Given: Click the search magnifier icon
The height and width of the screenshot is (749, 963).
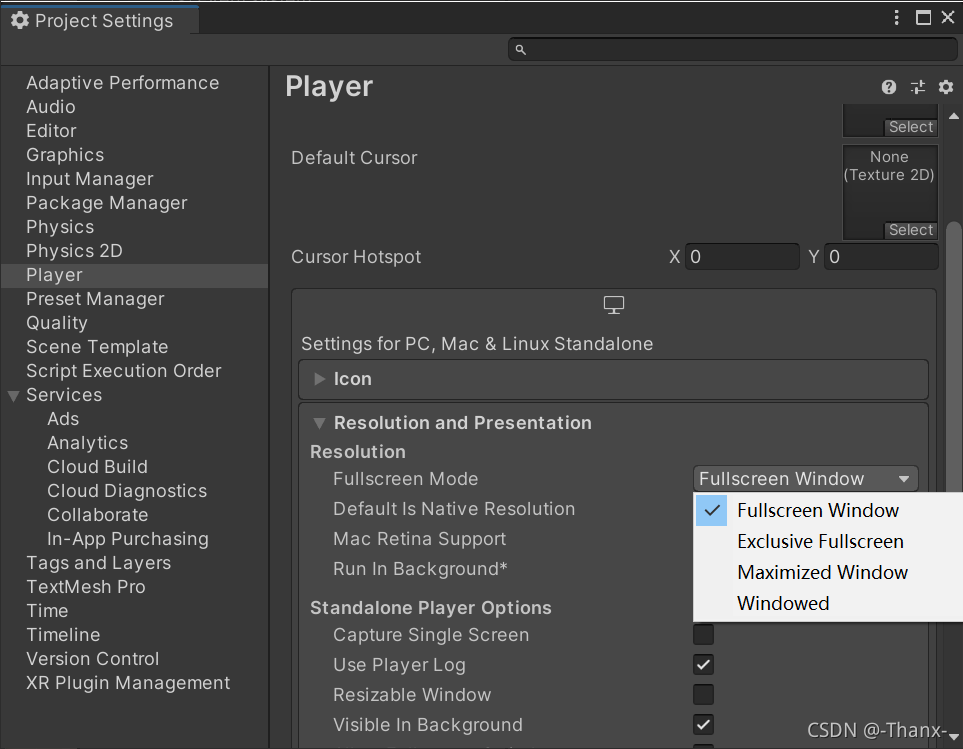Looking at the screenshot, I should 520,50.
